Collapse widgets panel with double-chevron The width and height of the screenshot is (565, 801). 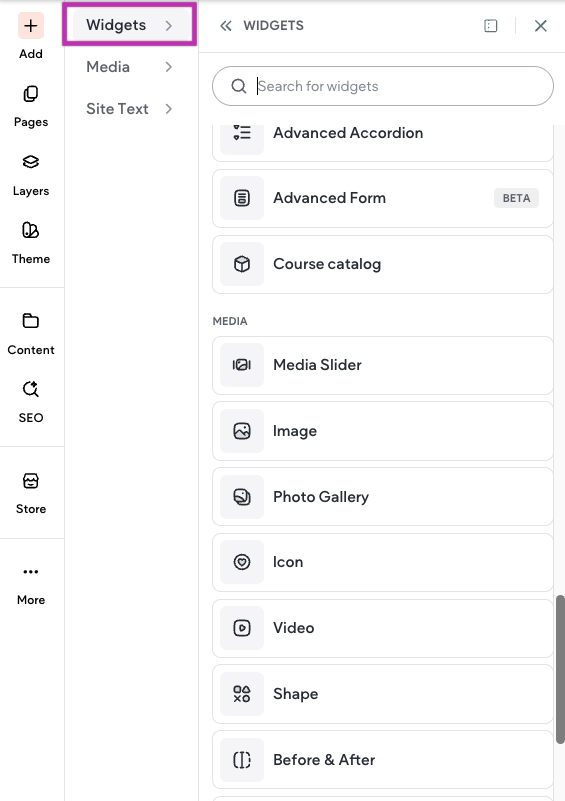pos(226,26)
